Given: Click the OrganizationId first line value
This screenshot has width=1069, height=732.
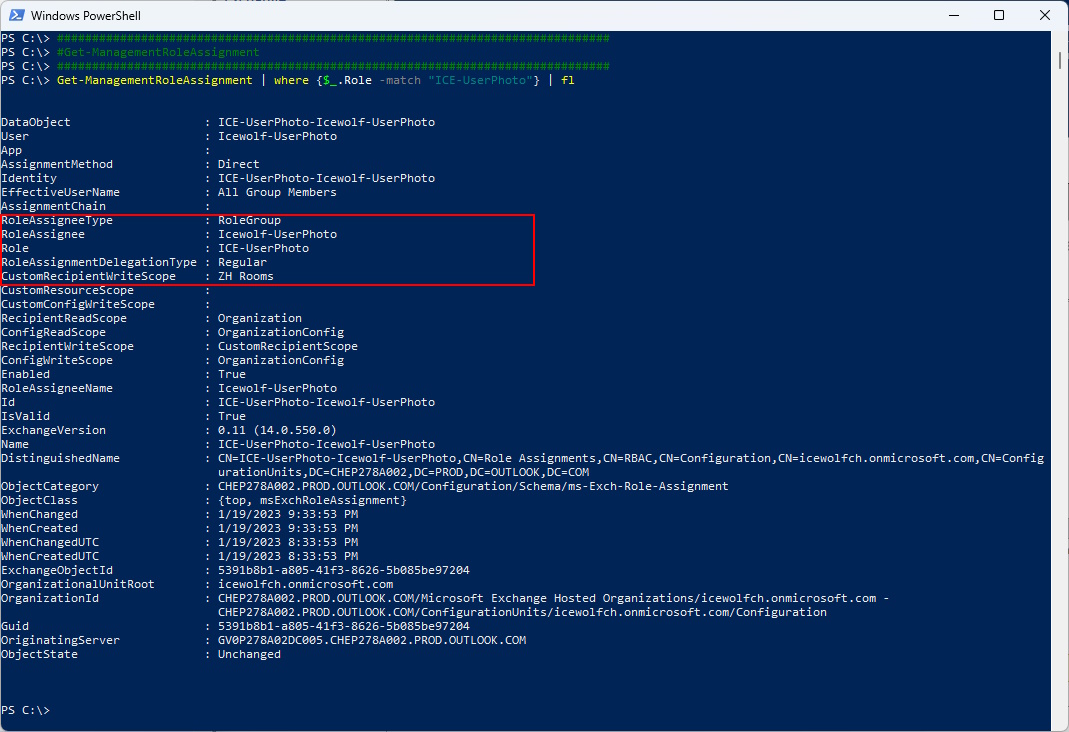Looking at the screenshot, I should (553, 598).
